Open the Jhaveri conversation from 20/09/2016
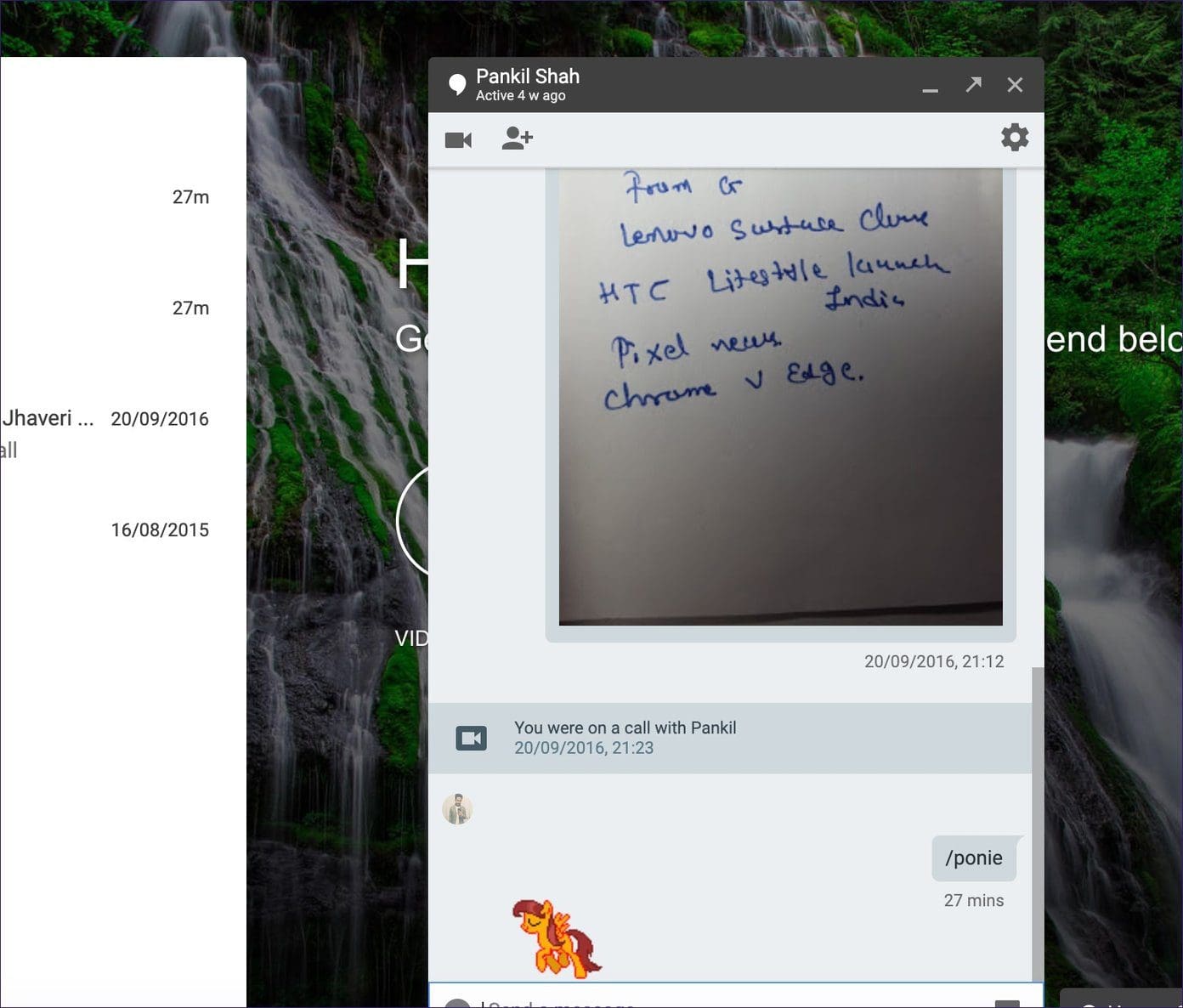 point(123,433)
